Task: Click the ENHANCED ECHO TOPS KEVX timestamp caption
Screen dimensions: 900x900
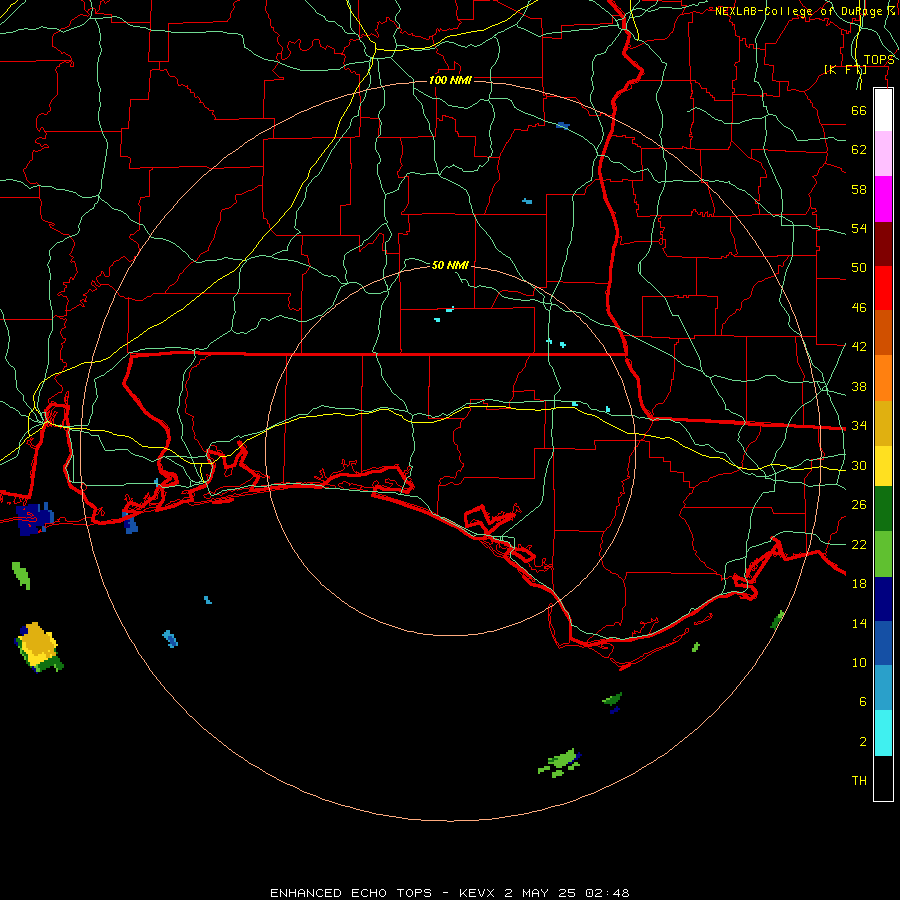Action: tap(450, 893)
